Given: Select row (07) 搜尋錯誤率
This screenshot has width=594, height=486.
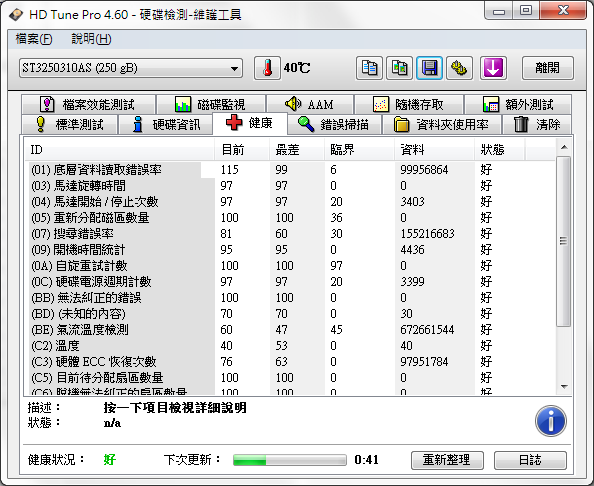Looking at the screenshot, I should pyautogui.click(x=290, y=234).
